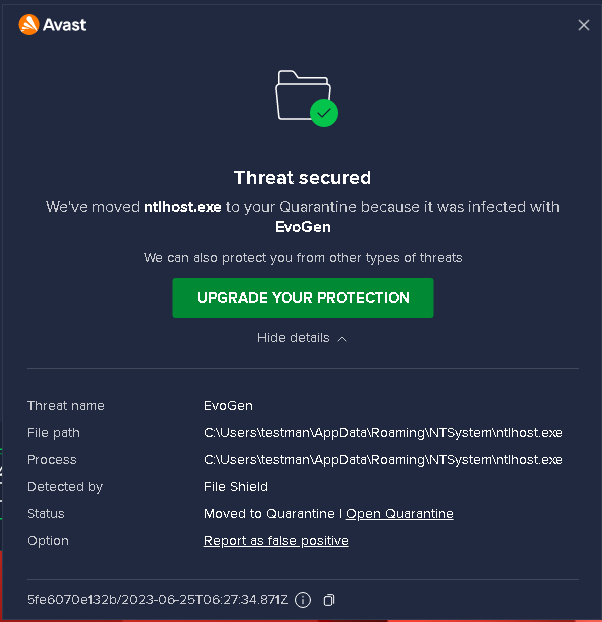602x622 pixels.
Task: Click the File Shield detection value
Action: pyautogui.click(x=236, y=487)
